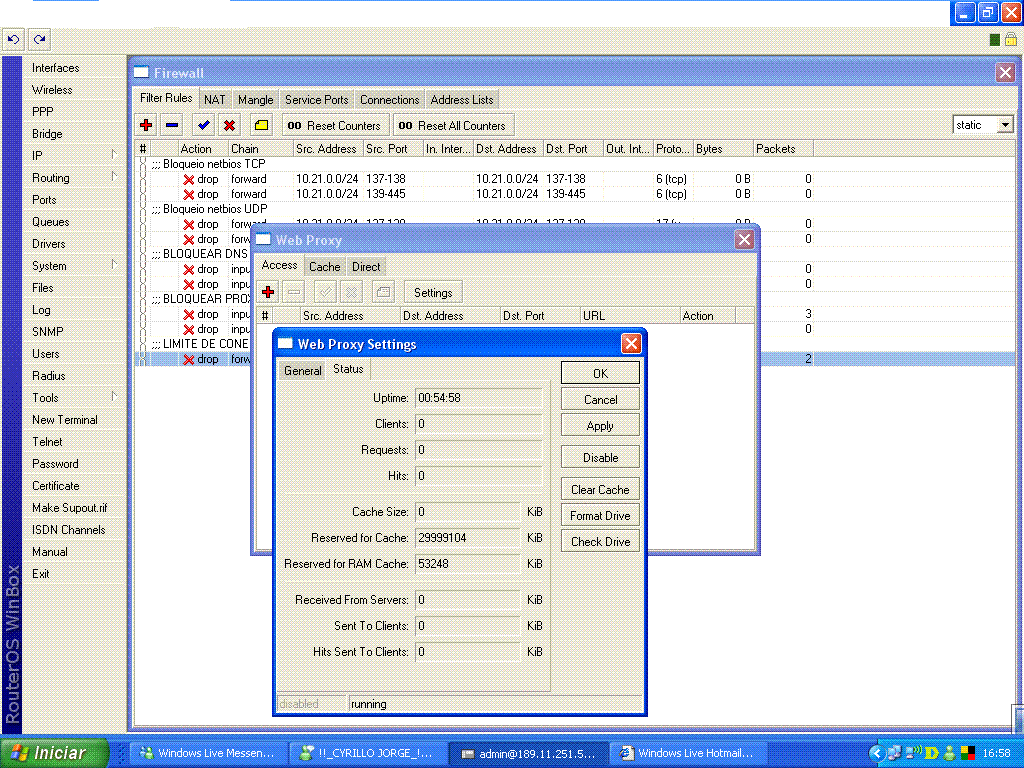
Task: Switch to Web Proxy Cache tab
Action: (325, 266)
